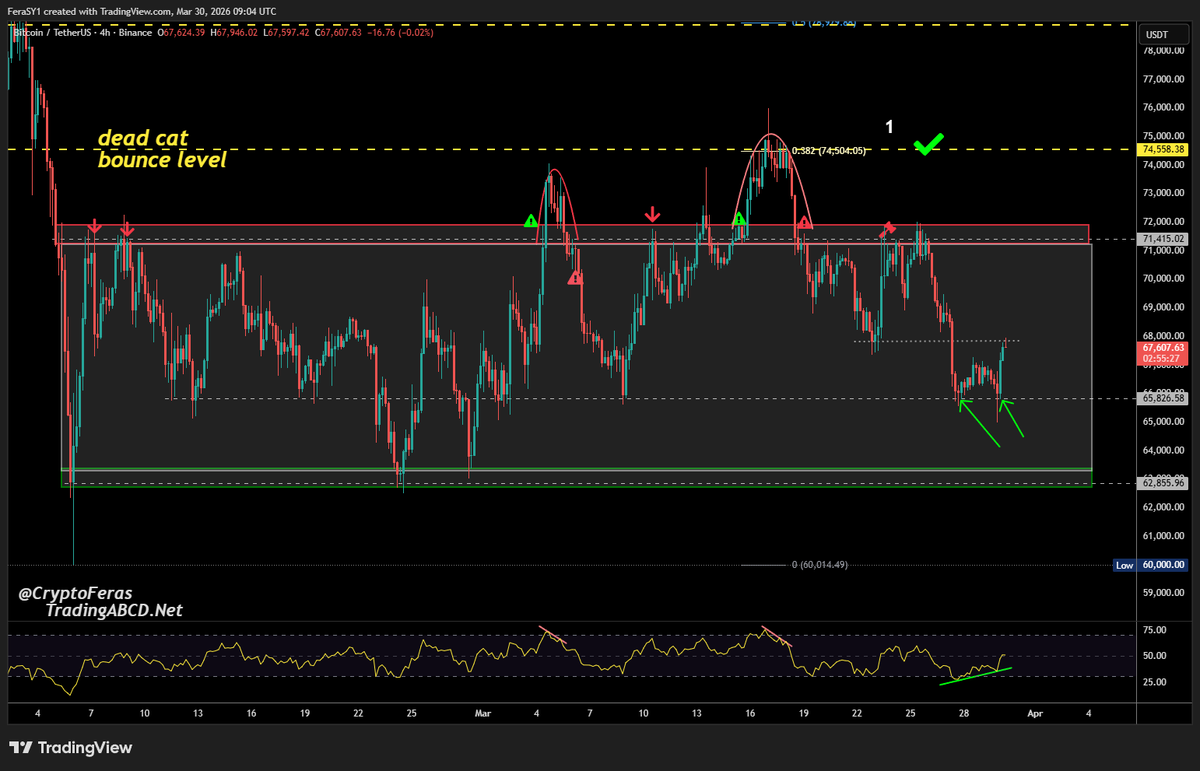Select the 'dead cat bounce level' text annotation
Image resolution: width=1200 pixels, height=771 pixels.
[x=162, y=149]
